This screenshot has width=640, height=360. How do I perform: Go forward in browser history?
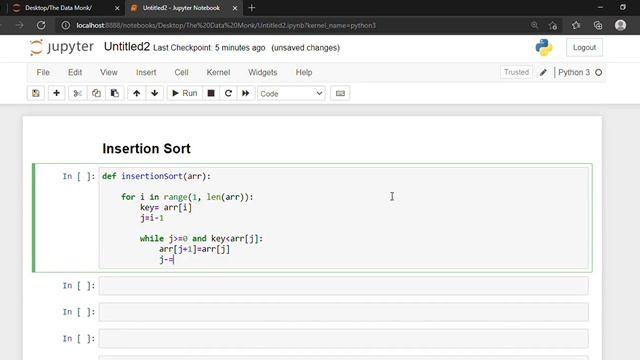[x=20, y=25]
